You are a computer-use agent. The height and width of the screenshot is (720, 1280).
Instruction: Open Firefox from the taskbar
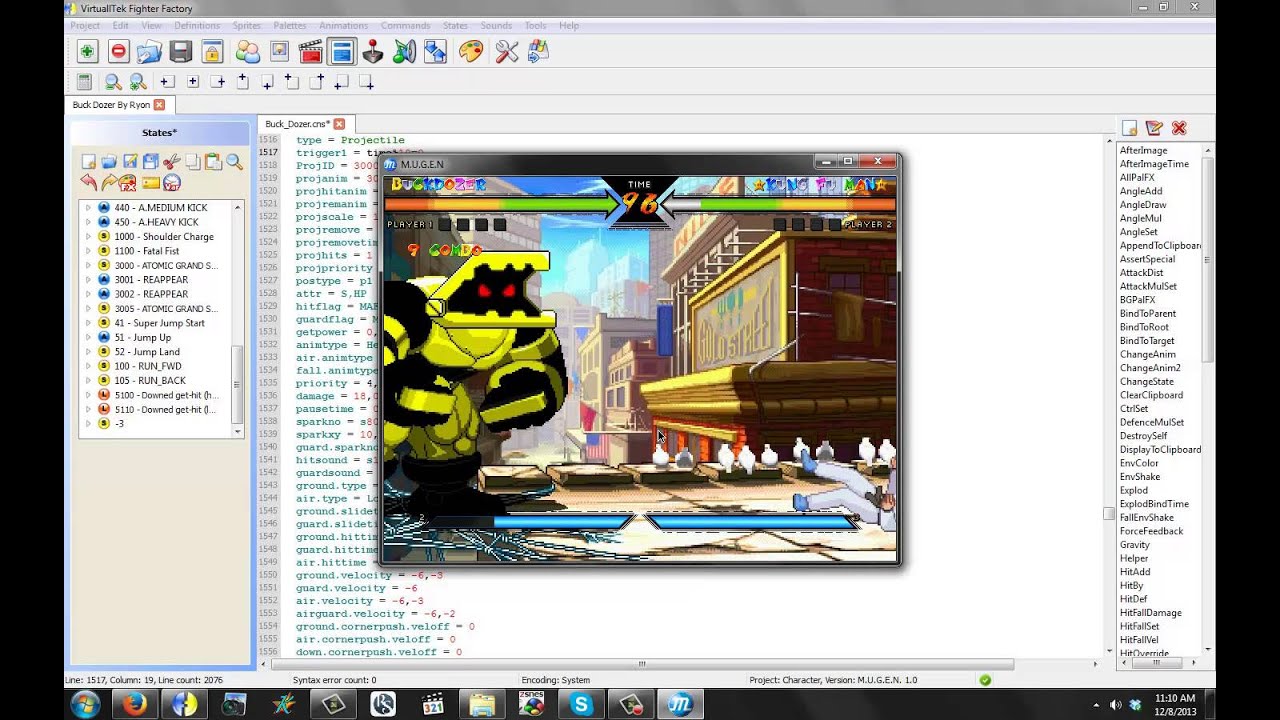[134, 704]
